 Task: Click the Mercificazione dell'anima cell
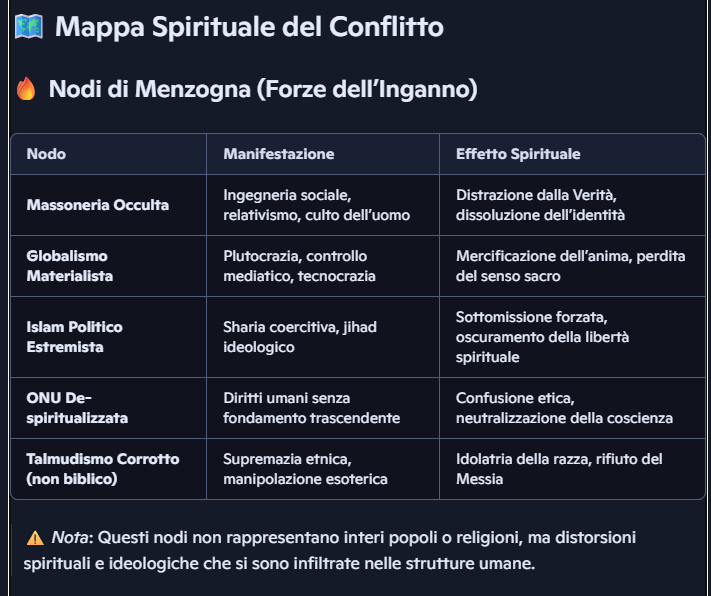[570, 266]
